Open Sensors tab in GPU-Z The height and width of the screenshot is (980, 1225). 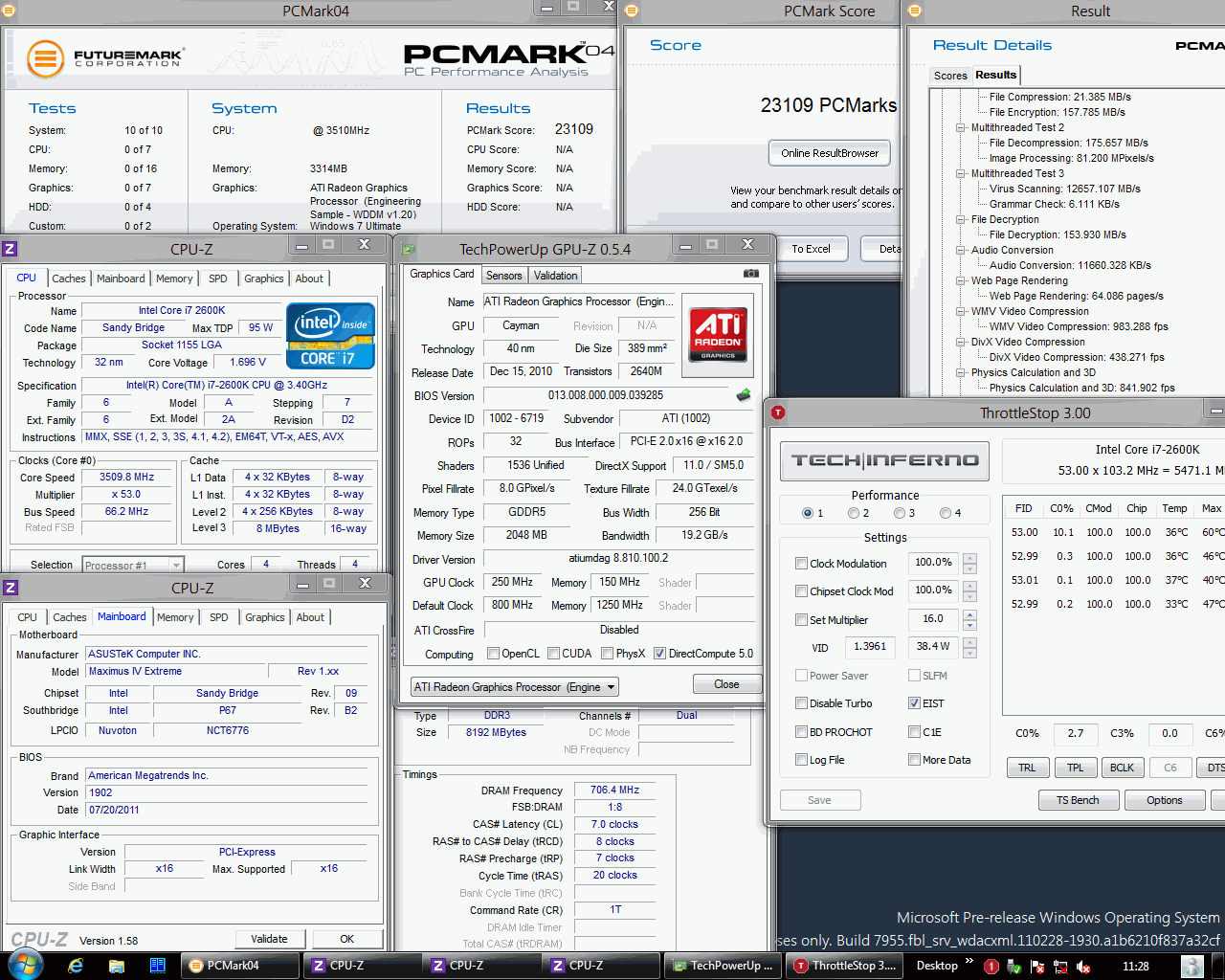pyautogui.click(x=504, y=276)
